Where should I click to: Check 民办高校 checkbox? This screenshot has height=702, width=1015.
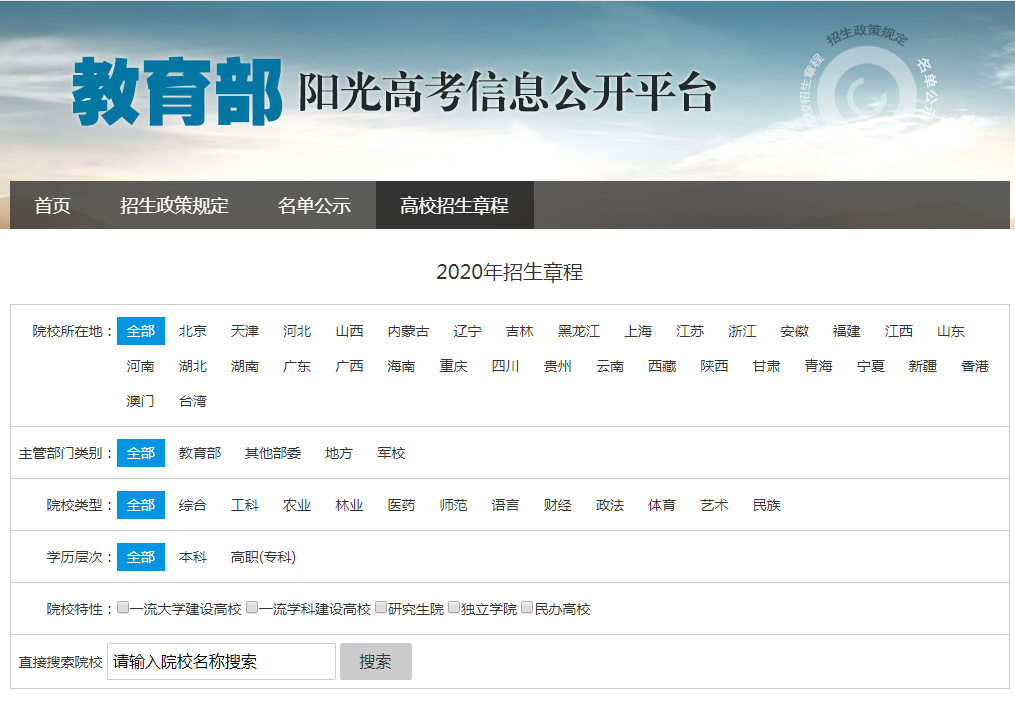pyautogui.click(x=528, y=607)
